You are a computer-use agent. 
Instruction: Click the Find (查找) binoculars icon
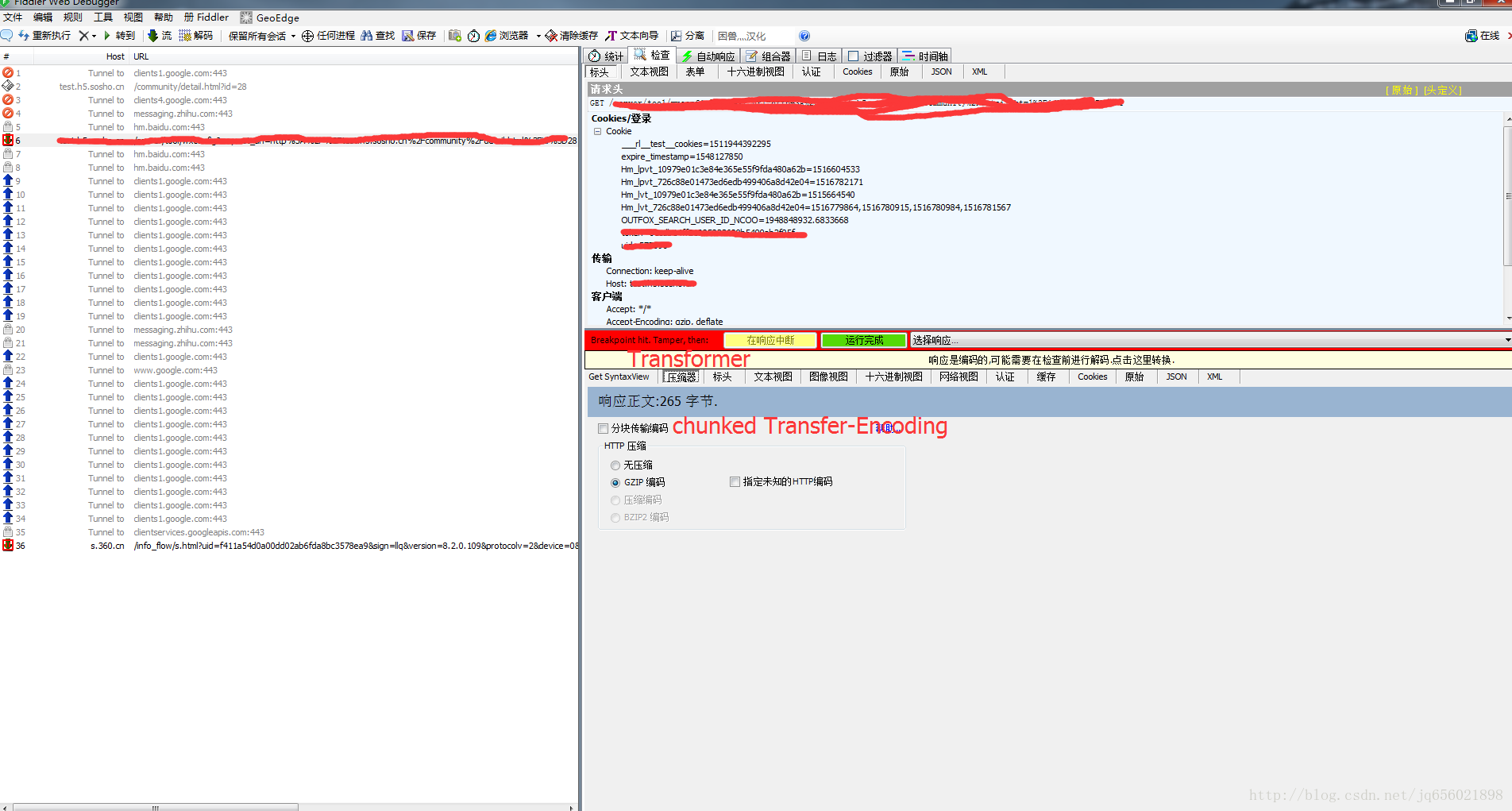(366, 36)
